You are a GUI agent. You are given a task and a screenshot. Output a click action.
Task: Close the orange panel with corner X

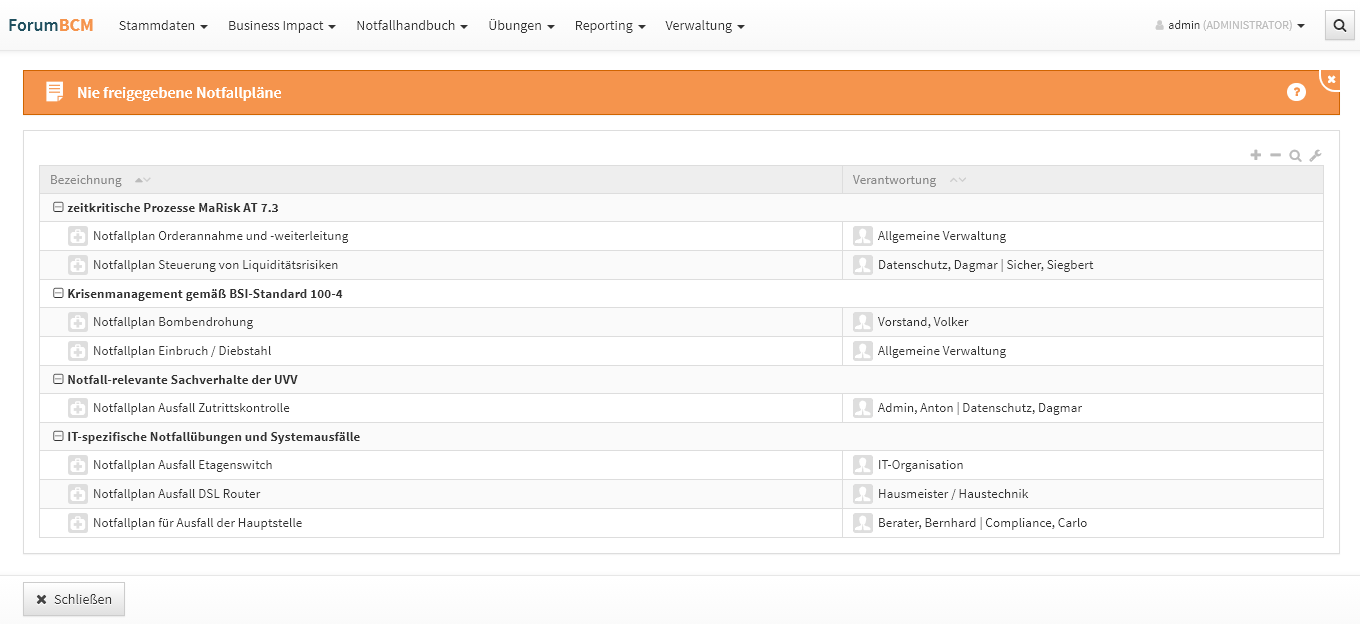coord(1331,79)
